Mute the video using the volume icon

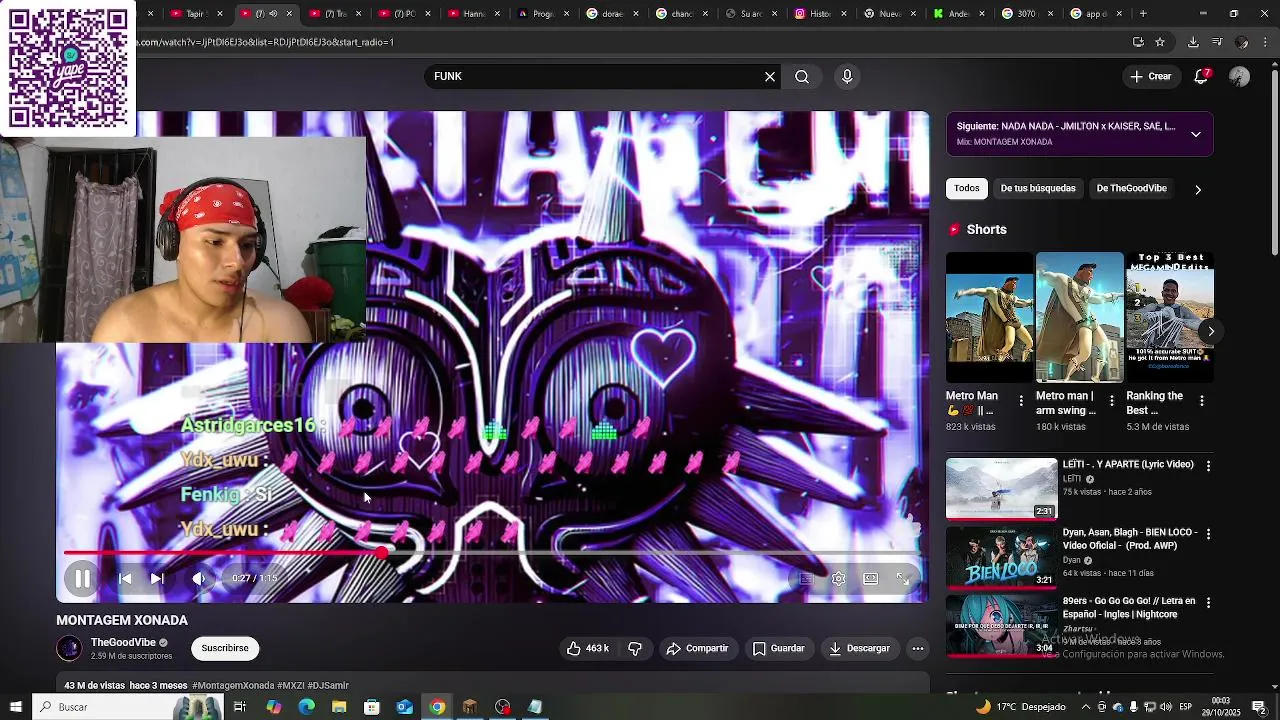[x=199, y=578]
